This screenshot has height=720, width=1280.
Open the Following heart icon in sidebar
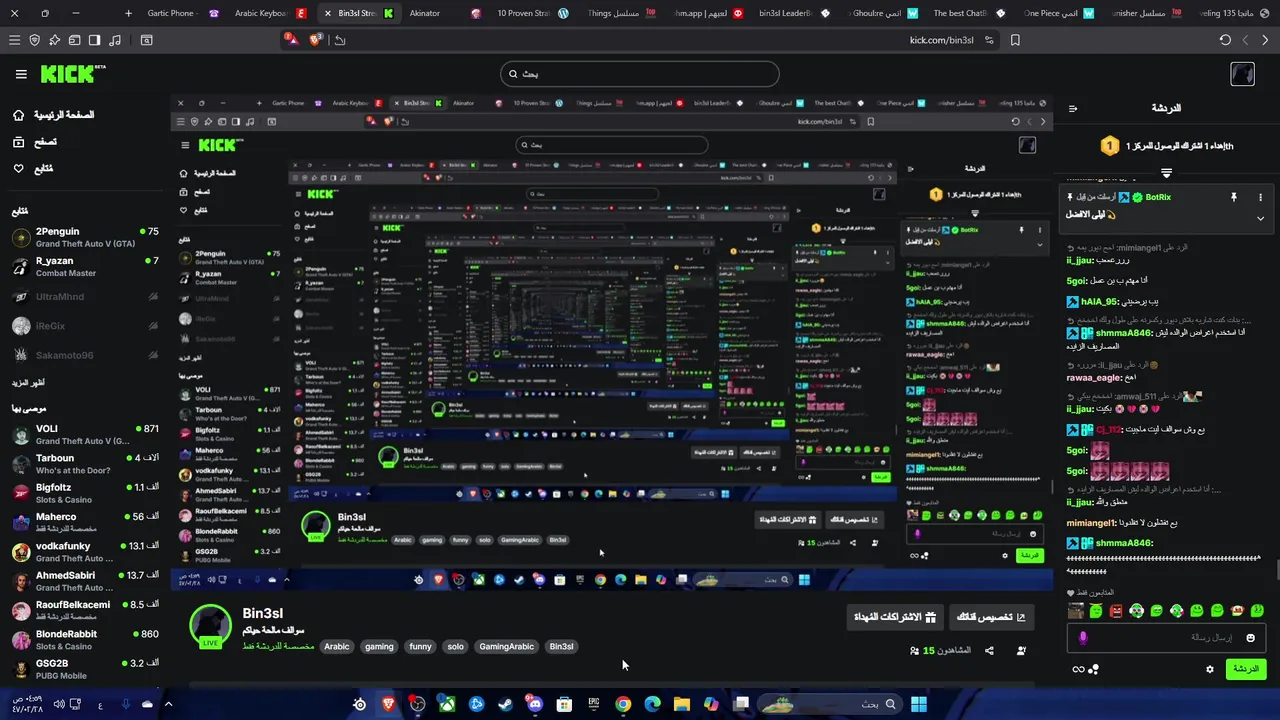(19, 168)
